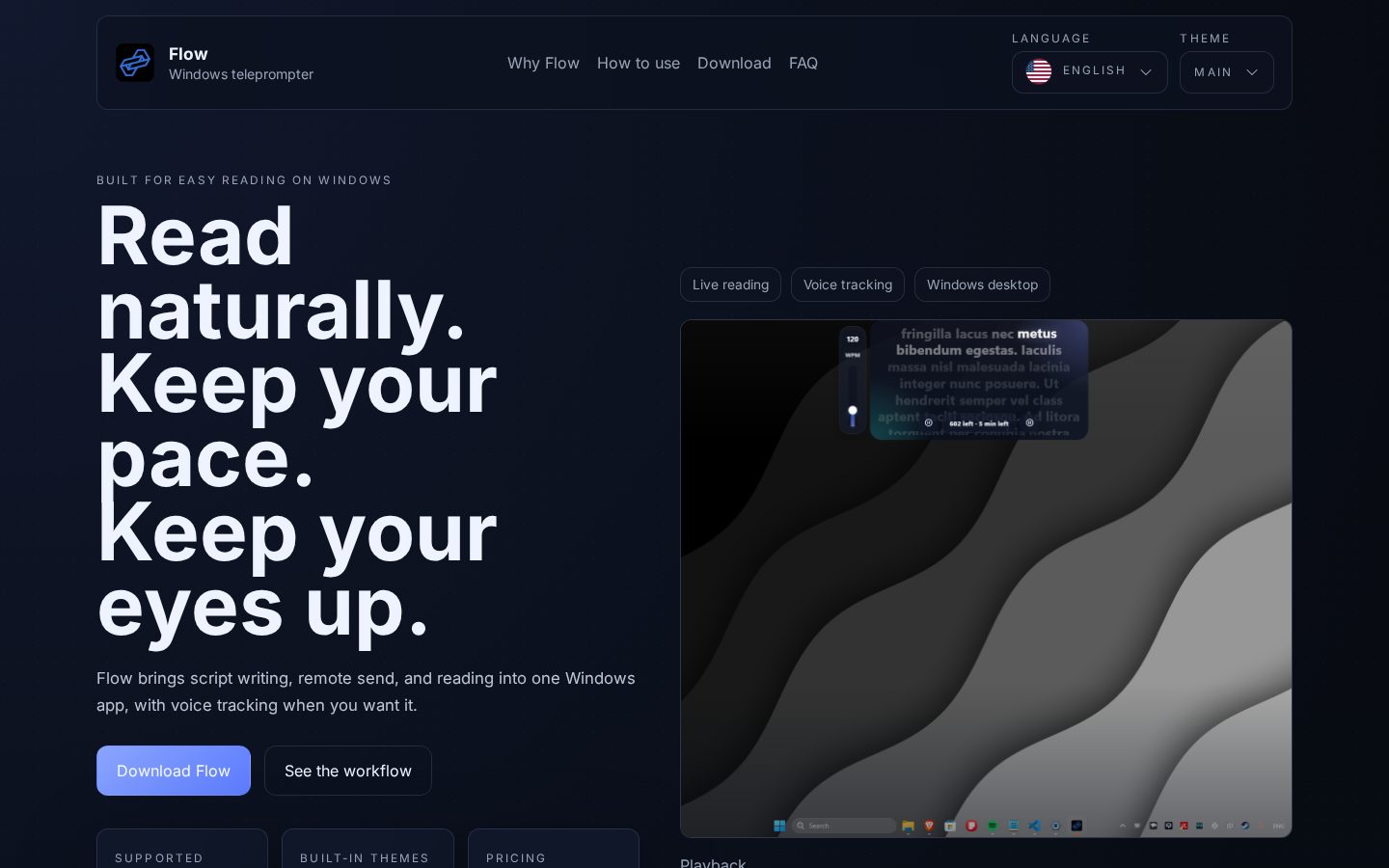Open the Download nav link

click(x=734, y=63)
